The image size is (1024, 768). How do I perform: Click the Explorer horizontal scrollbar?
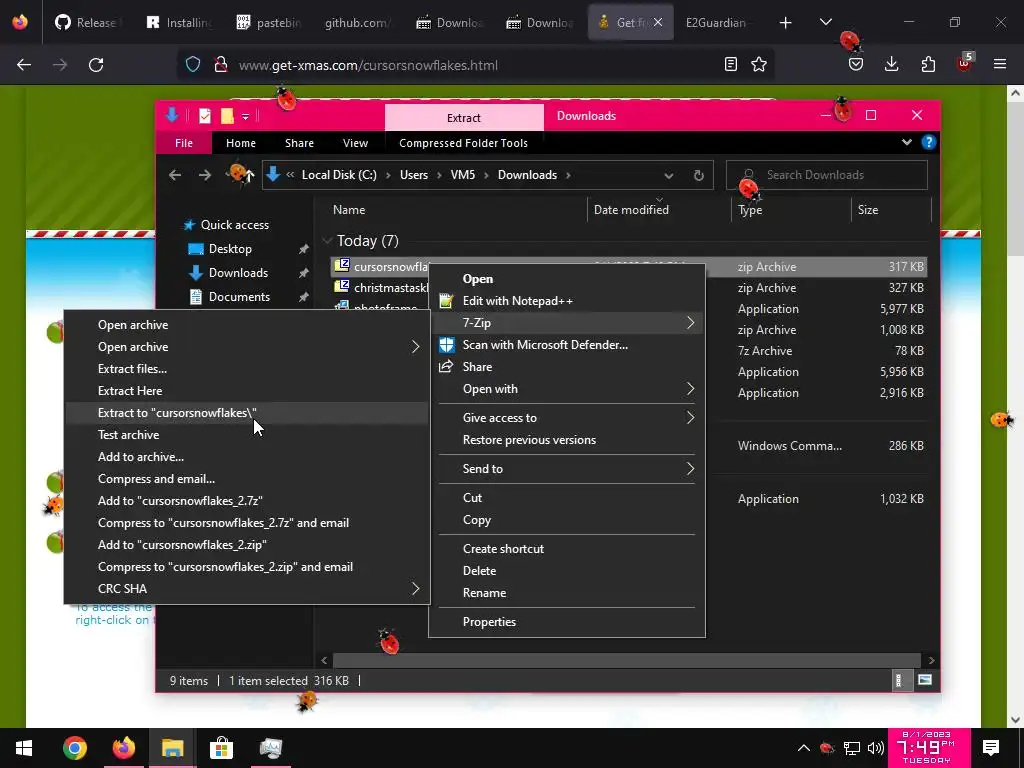coord(627,660)
